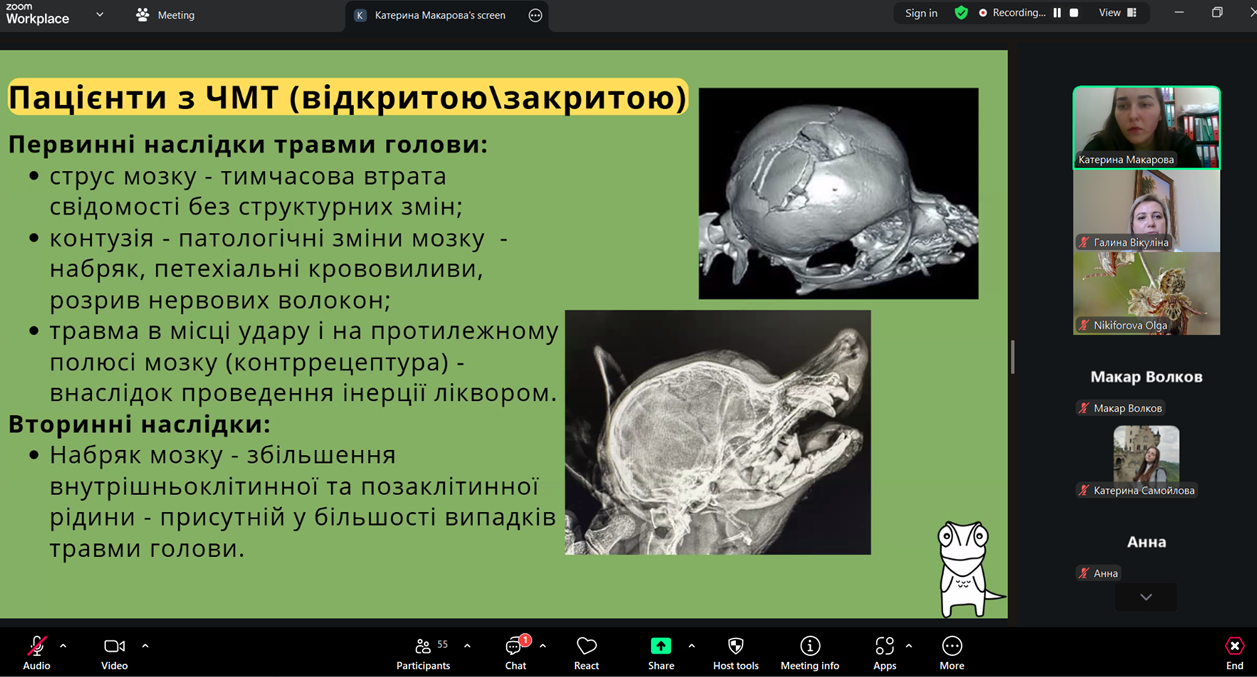Click the muted mic icon beside Nikiforova Olga

(x=1084, y=325)
